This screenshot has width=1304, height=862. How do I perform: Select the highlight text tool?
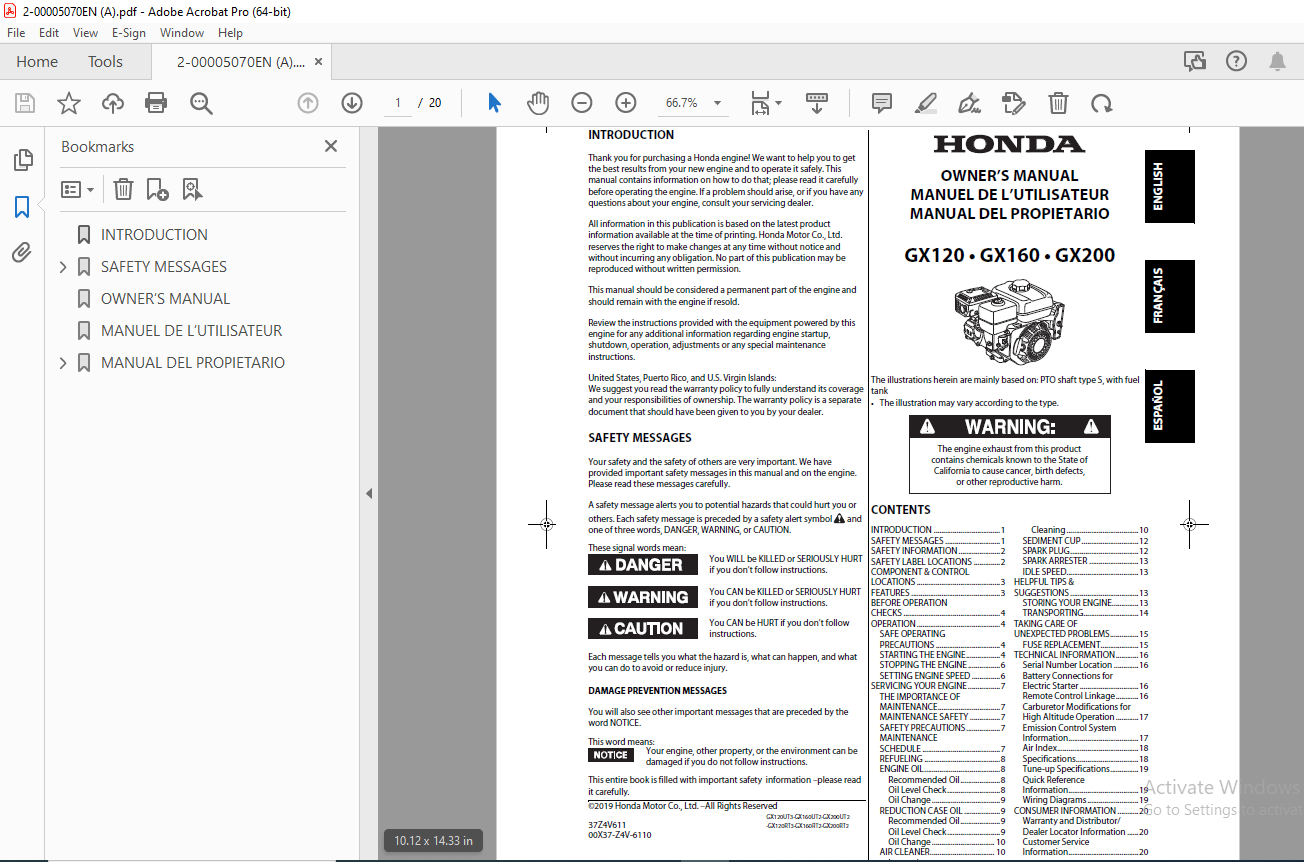[926, 103]
